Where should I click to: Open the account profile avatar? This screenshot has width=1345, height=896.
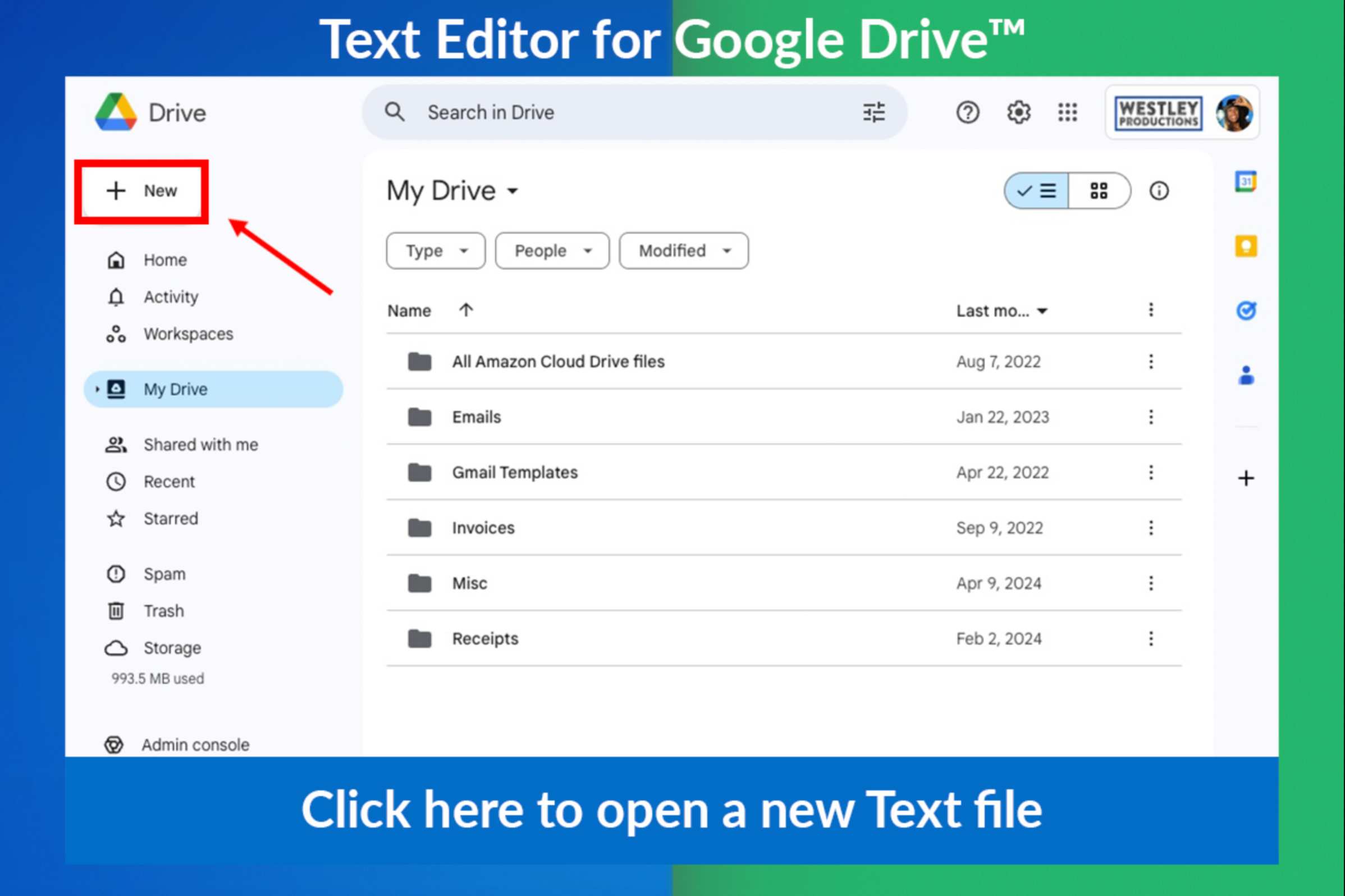tap(1234, 113)
